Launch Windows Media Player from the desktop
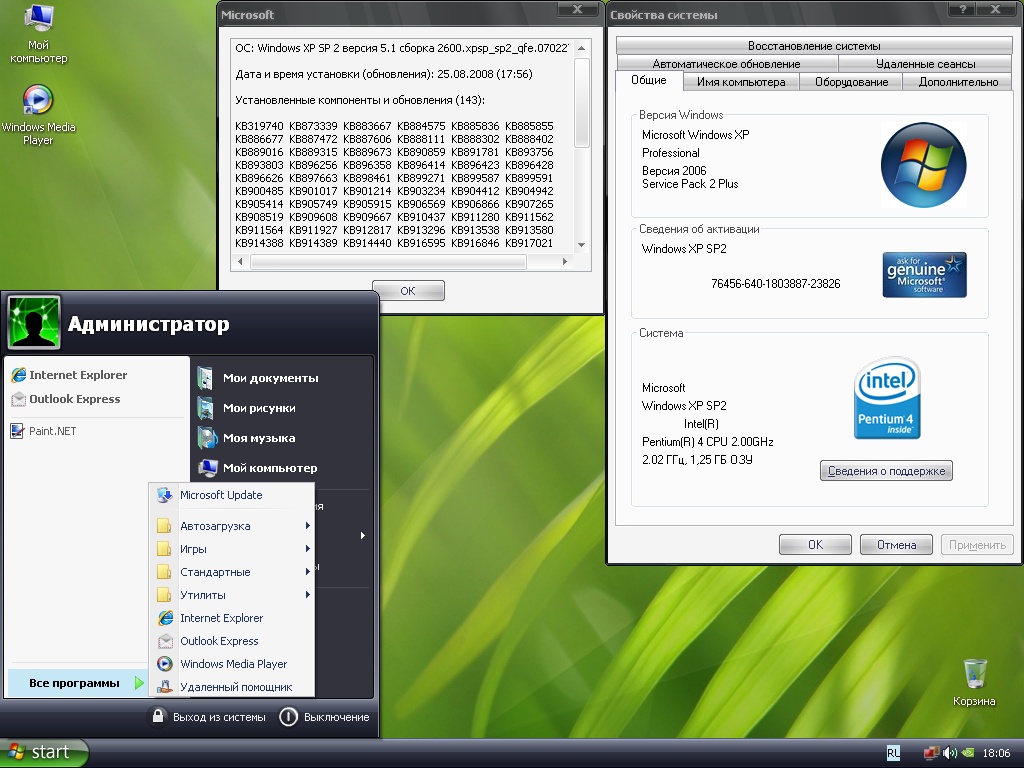 tap(38, 115)
